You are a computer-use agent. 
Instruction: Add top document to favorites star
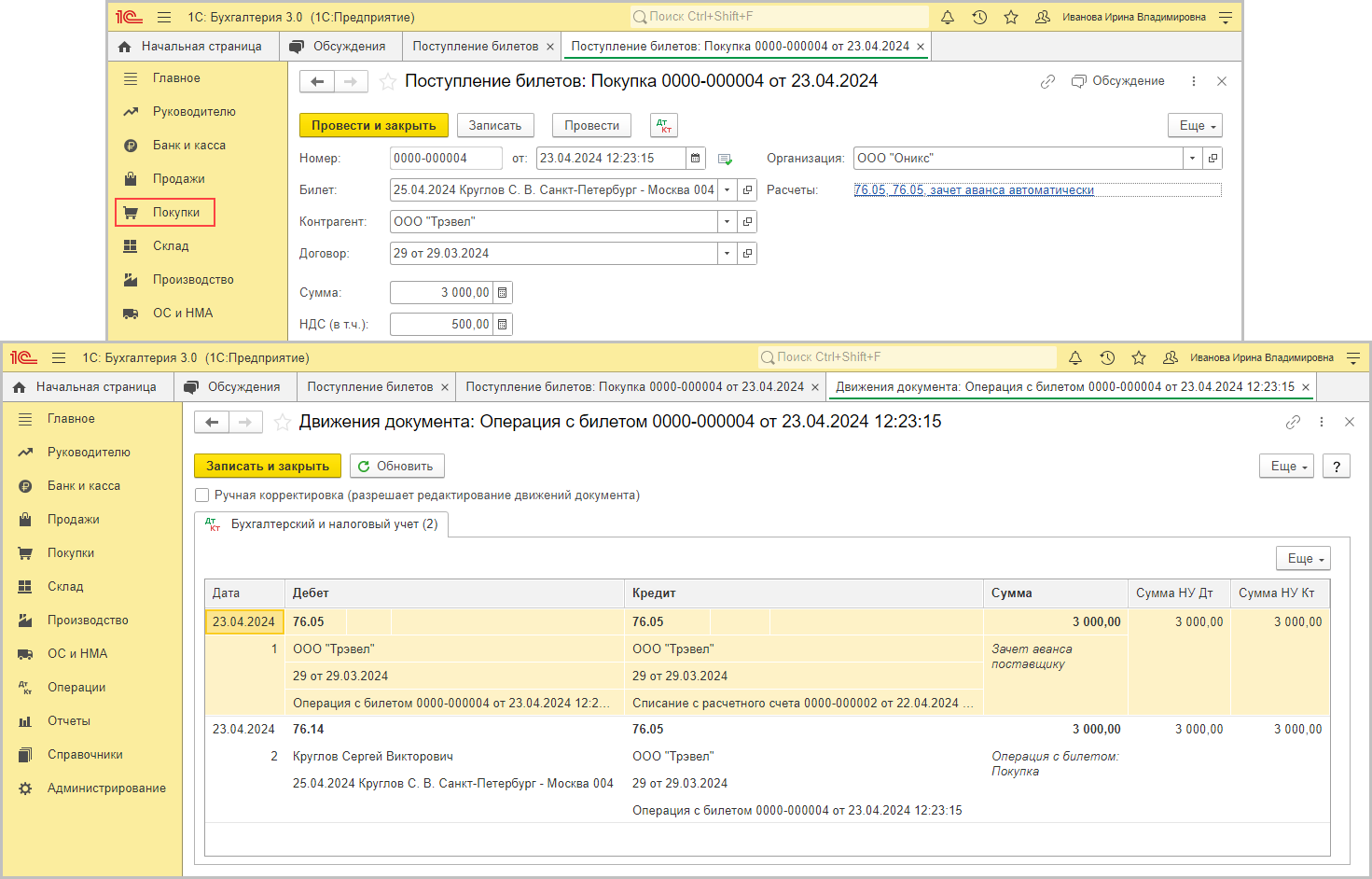coord(388,82)
